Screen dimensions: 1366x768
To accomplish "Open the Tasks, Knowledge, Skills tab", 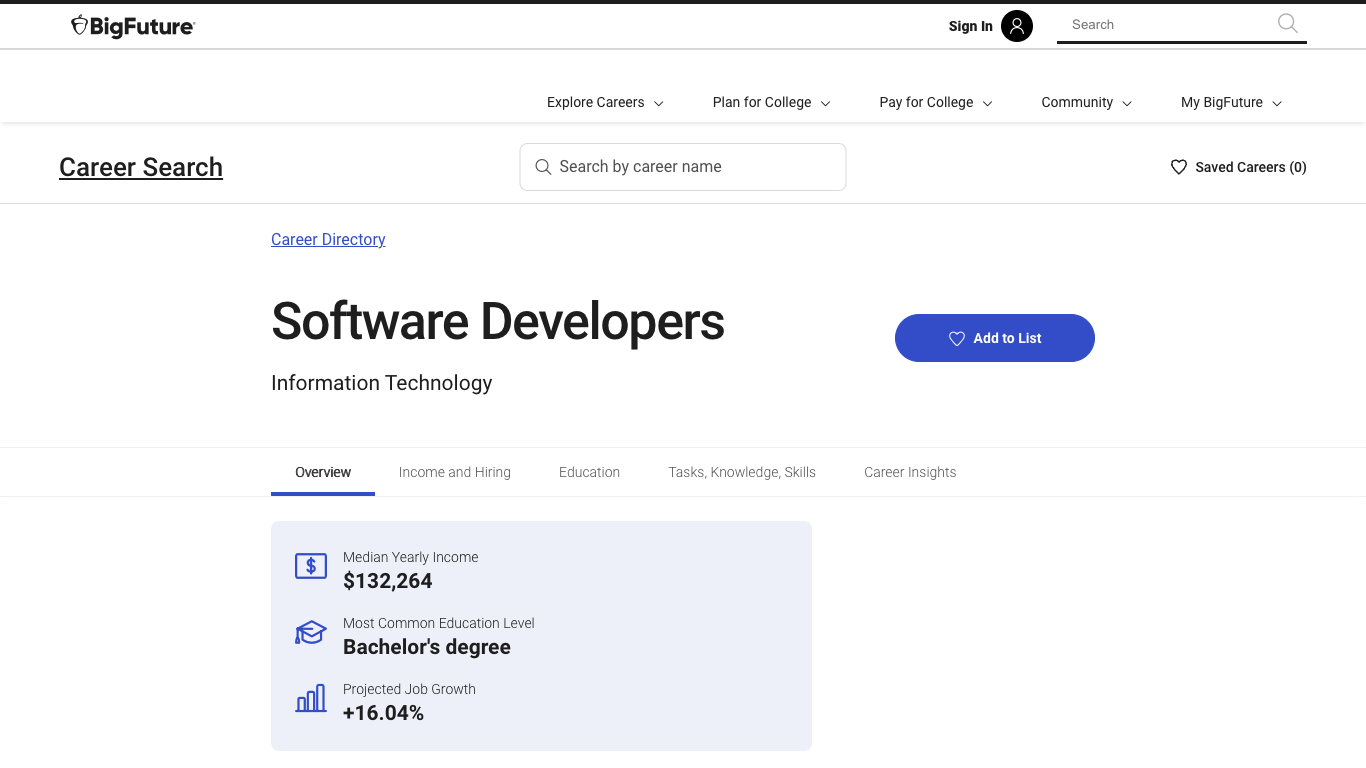I will [742, 472].
